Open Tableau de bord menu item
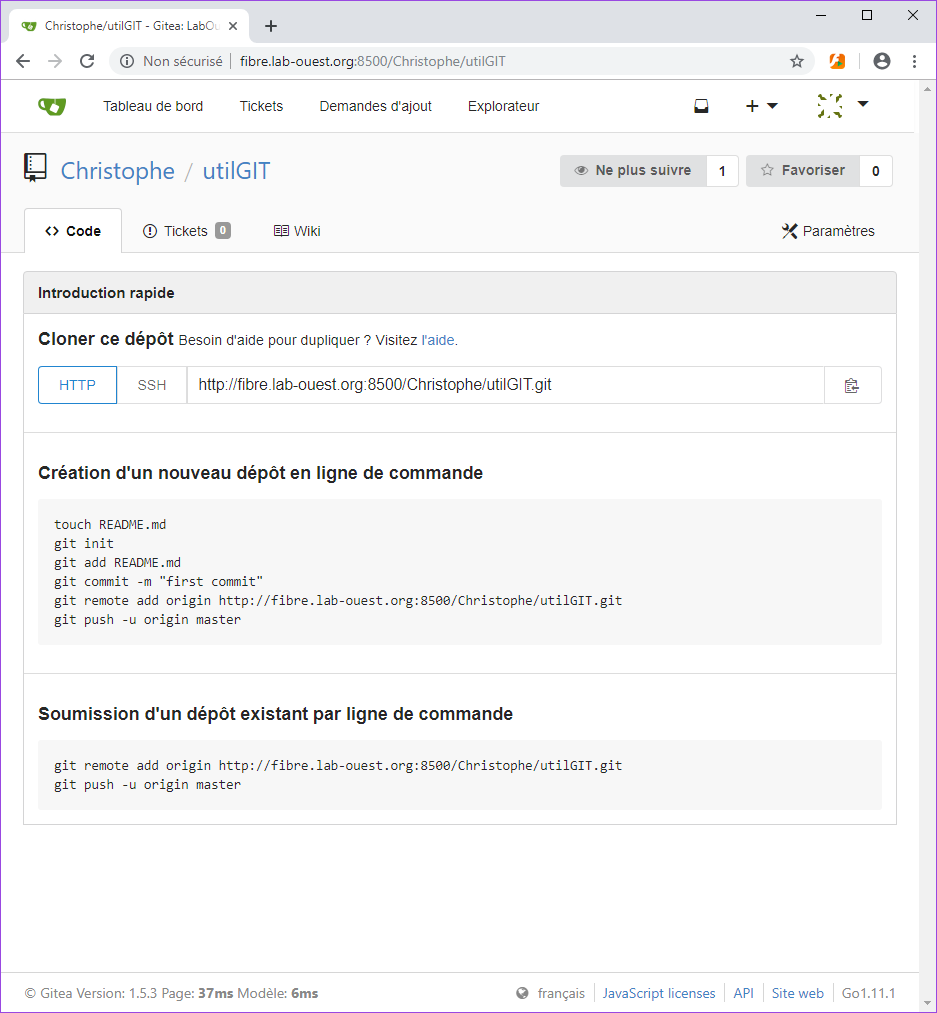 pos(153,106)
